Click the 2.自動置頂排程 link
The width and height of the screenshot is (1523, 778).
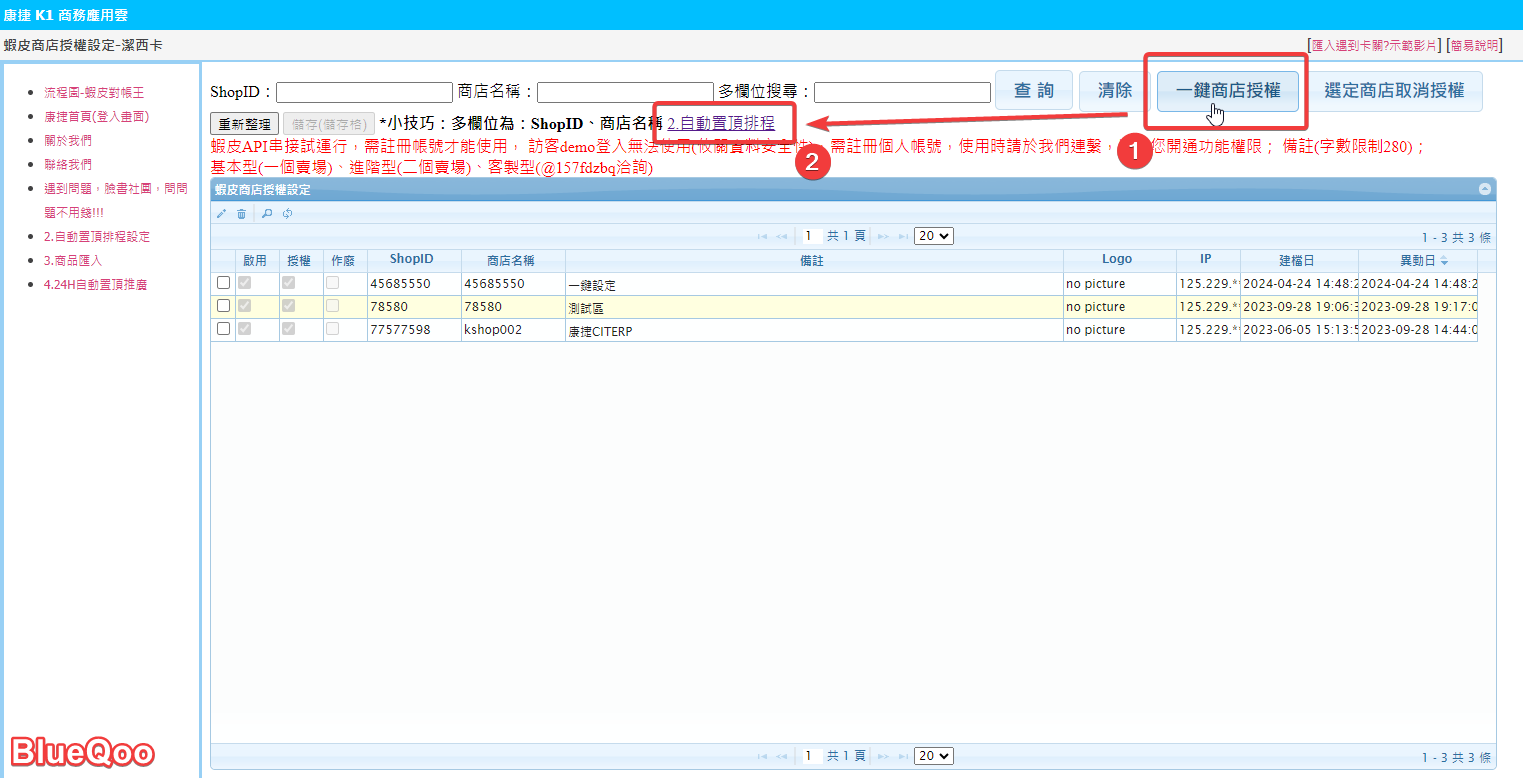point(721,124)
